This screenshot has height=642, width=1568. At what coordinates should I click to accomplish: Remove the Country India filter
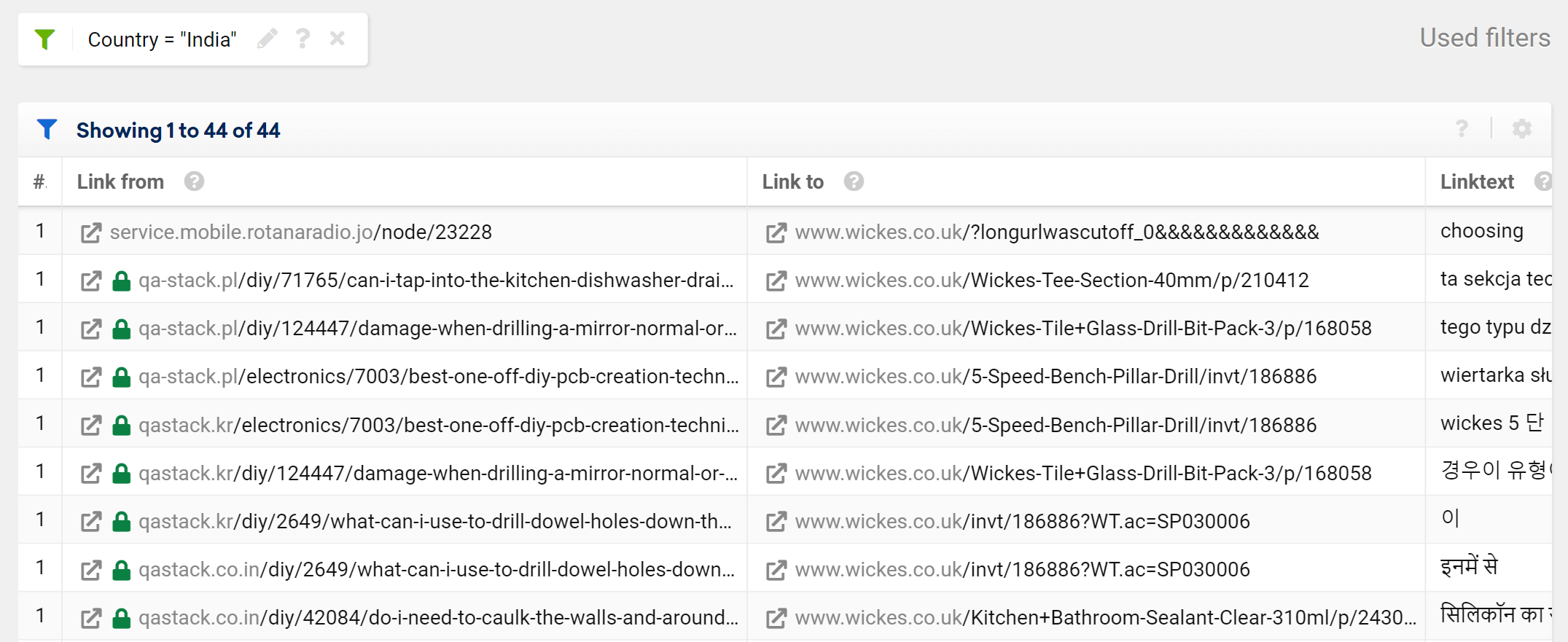click(337, 38)
